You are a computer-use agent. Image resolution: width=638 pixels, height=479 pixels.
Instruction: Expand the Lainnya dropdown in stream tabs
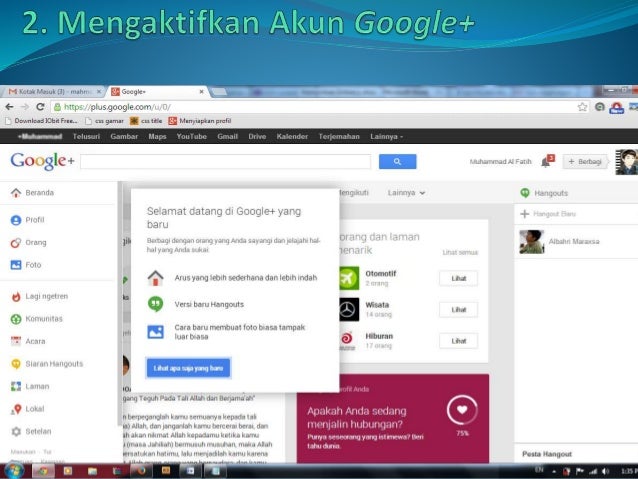(x=406, y=193)
